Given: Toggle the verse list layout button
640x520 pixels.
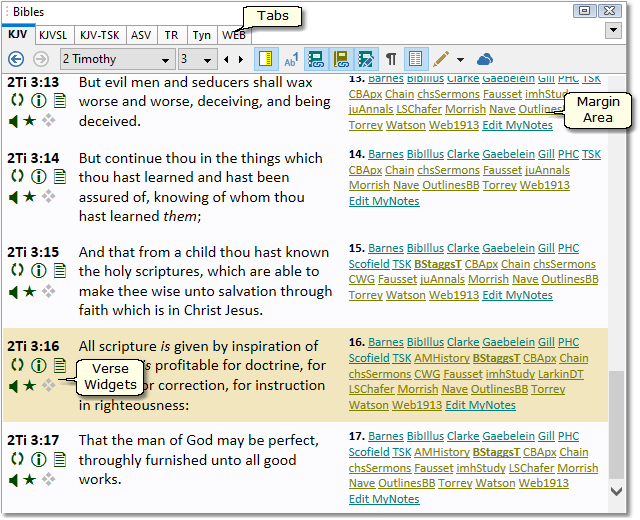Looking at the screenshot, I should point(416,59).
